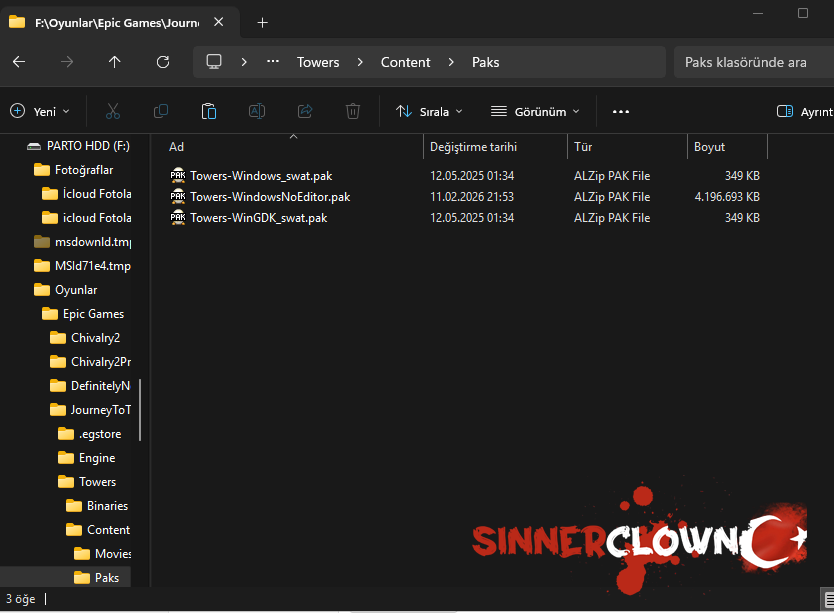
Task: Click the Content breadcrumb segment
Action: pos(405,62)
